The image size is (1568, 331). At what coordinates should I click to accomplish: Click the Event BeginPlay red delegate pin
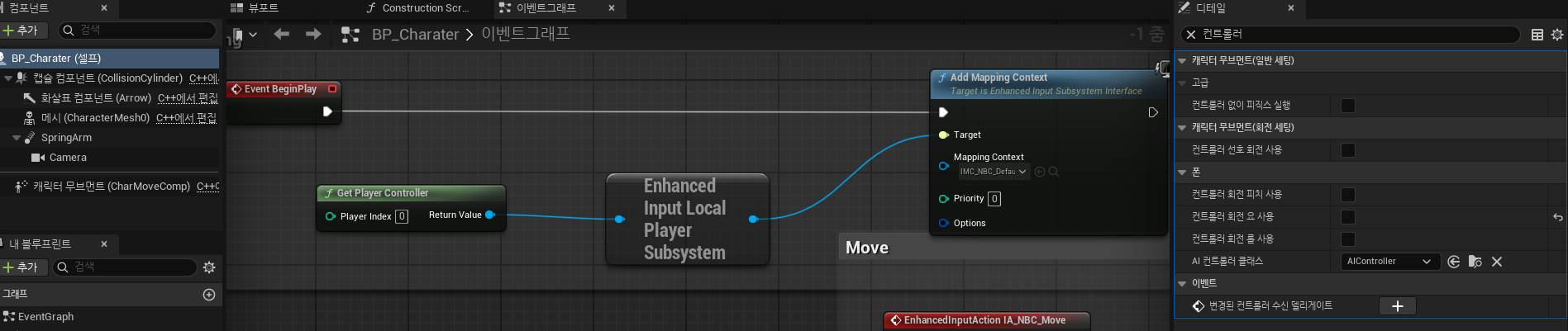(332, 89)
